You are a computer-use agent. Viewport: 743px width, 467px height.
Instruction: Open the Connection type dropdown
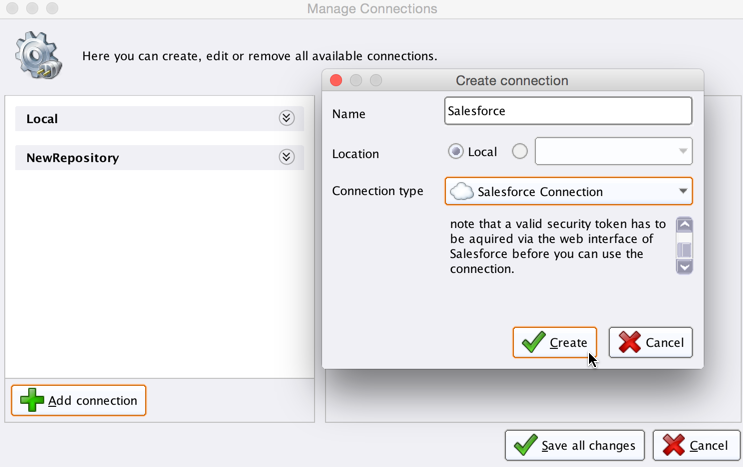[x=683, y=191]
